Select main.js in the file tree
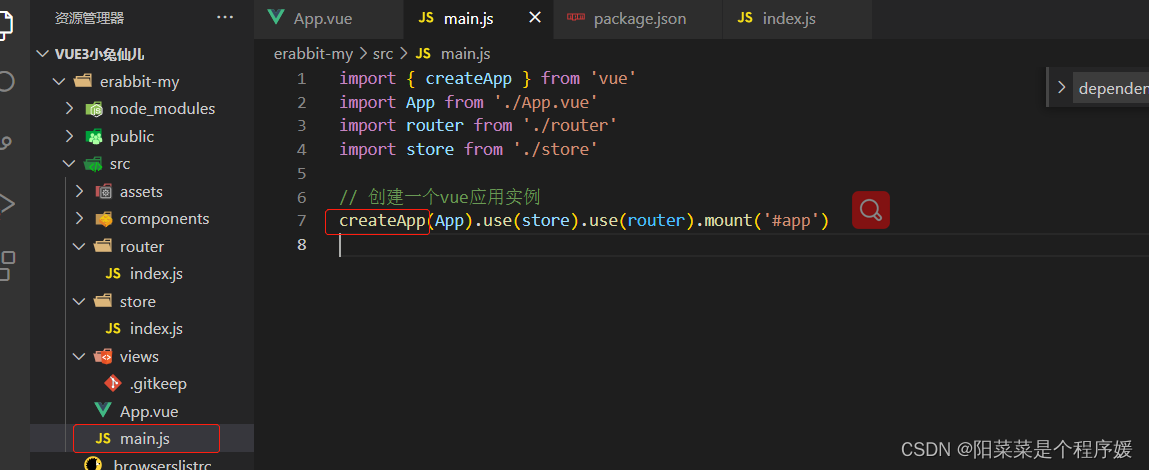1149x470 pixels. 144,438
